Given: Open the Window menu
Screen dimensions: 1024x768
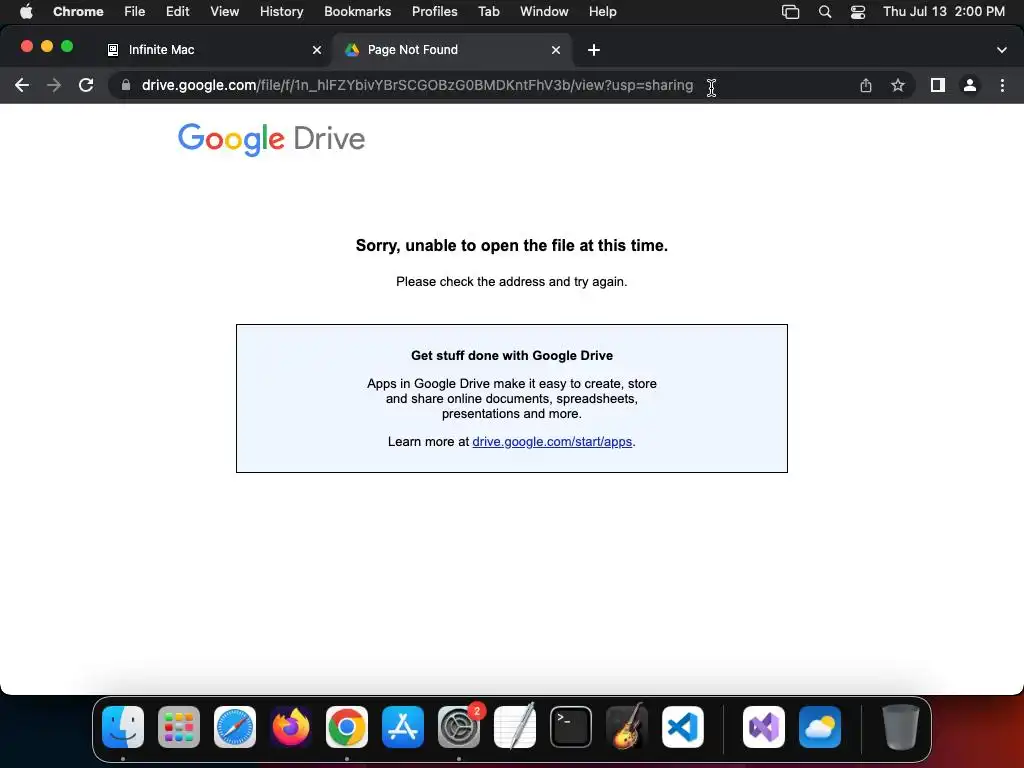Looking at the screenshot, I should tap(544, 12).
